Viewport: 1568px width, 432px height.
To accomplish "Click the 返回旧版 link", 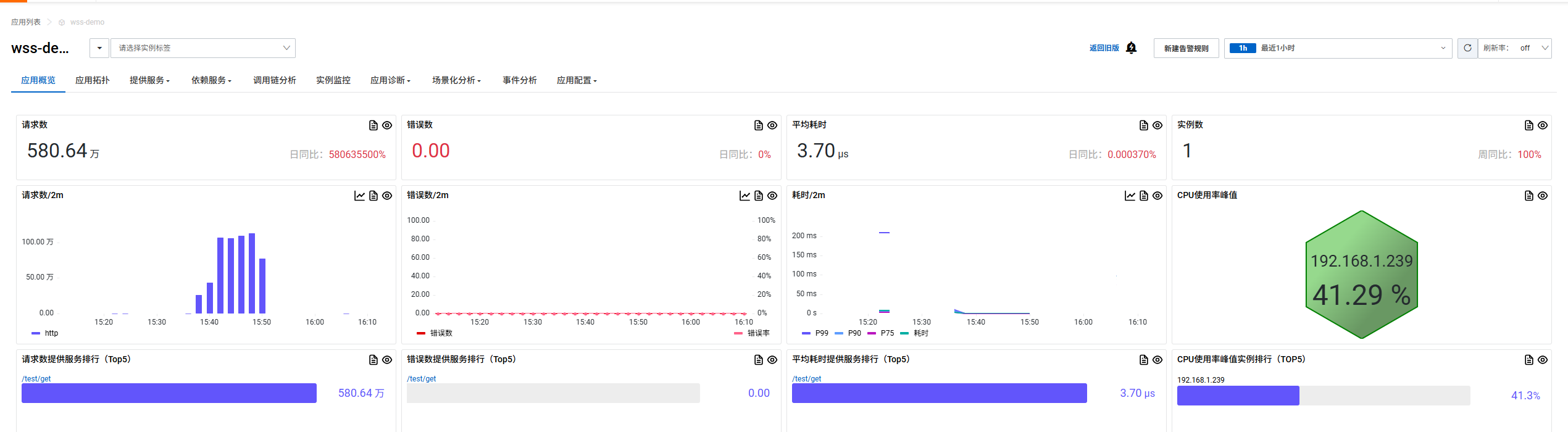I will (x=1104, y=48).
